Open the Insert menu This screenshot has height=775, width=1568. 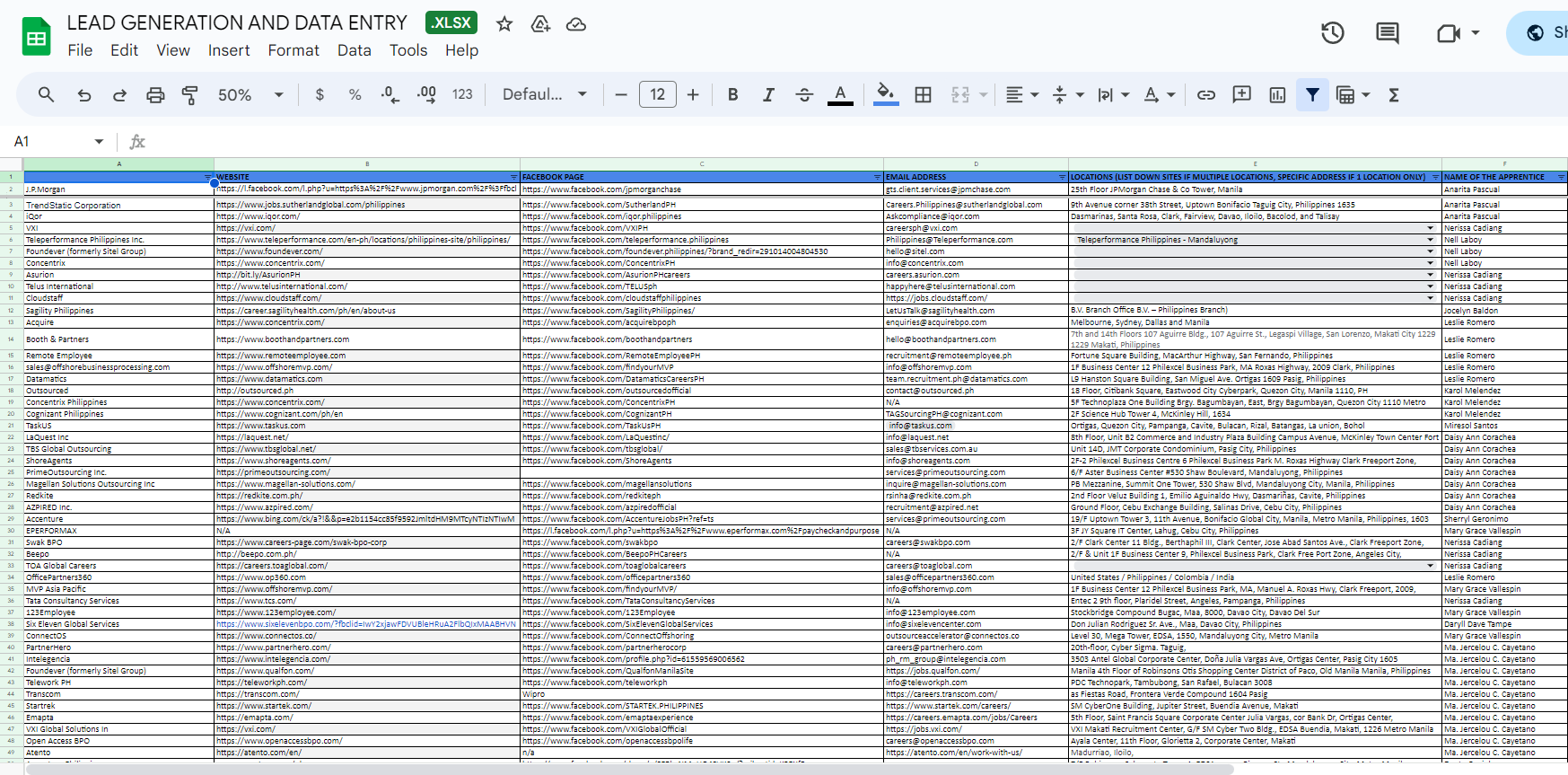coord(229,50)
